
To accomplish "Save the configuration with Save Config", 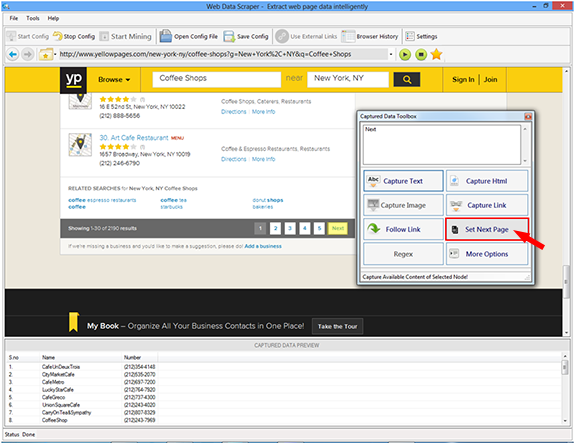I will pos(246,36).
